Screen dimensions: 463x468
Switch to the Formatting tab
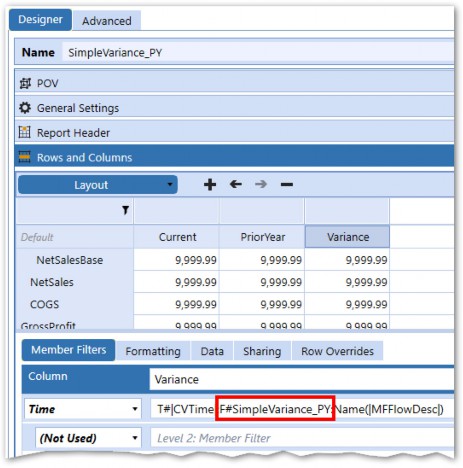tap(153, 351)
